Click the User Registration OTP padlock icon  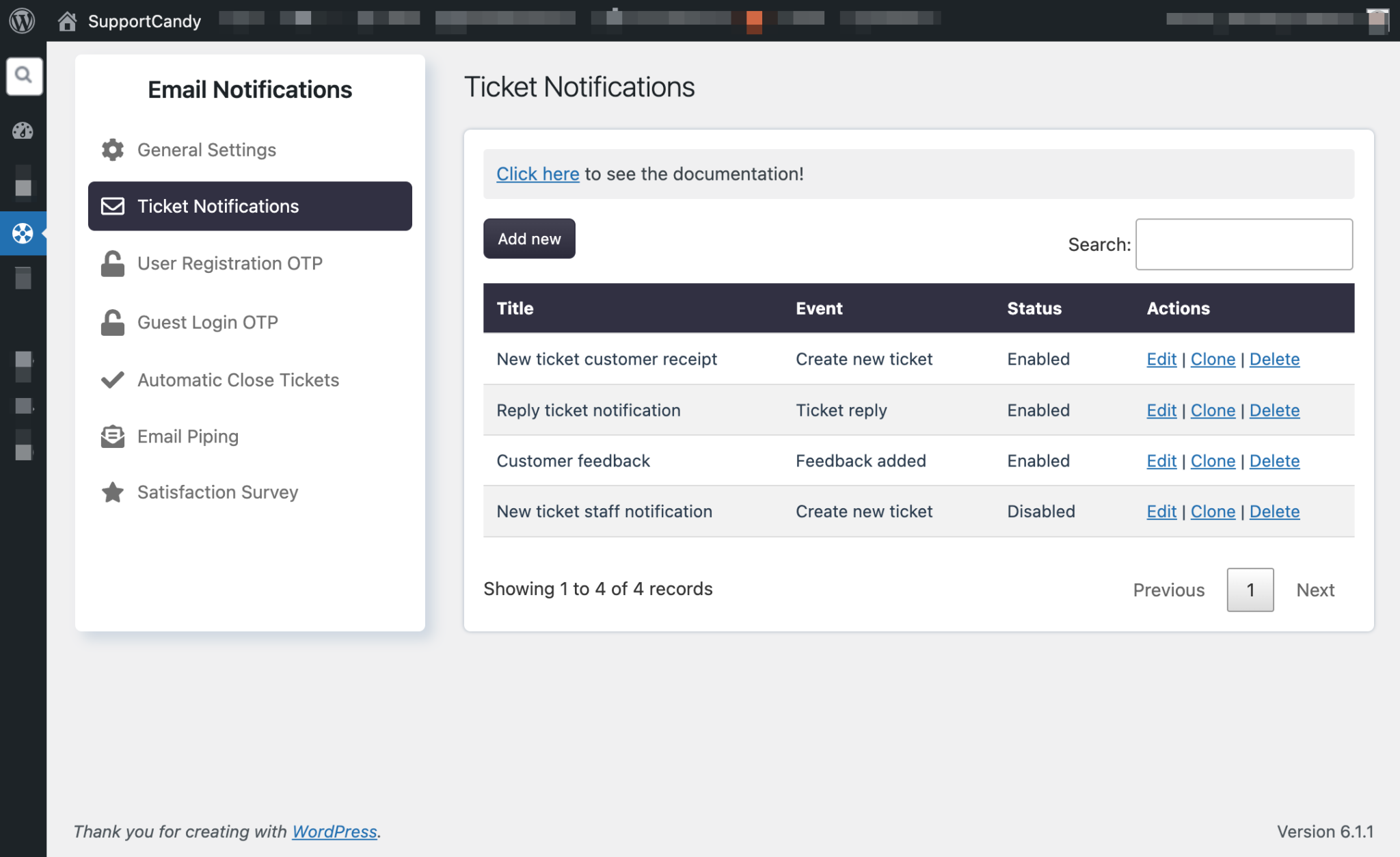[x=113, y=263]
